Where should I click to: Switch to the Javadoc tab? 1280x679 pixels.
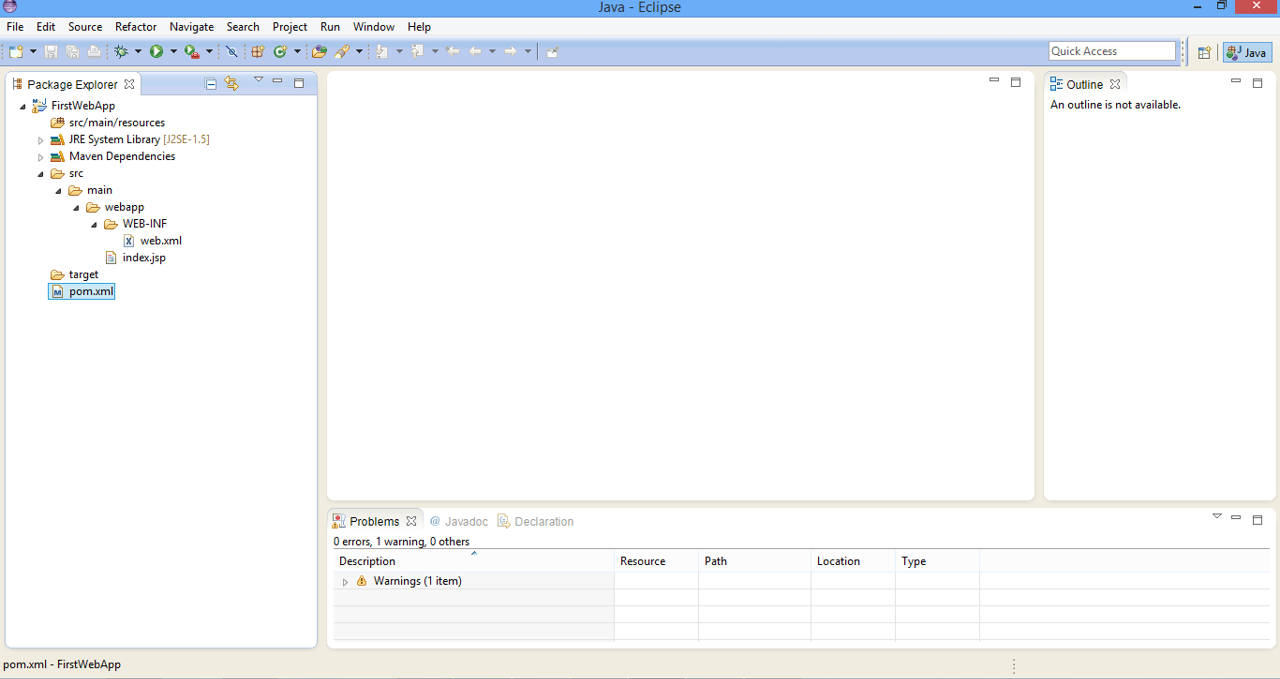point(459,521)
